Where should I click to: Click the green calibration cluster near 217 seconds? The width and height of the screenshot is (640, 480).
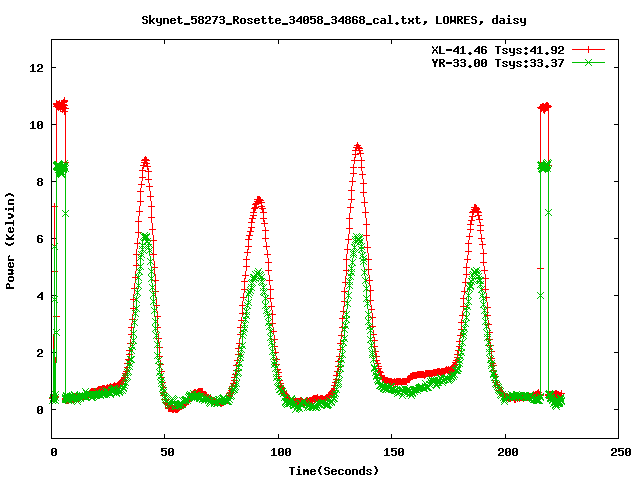544,166
